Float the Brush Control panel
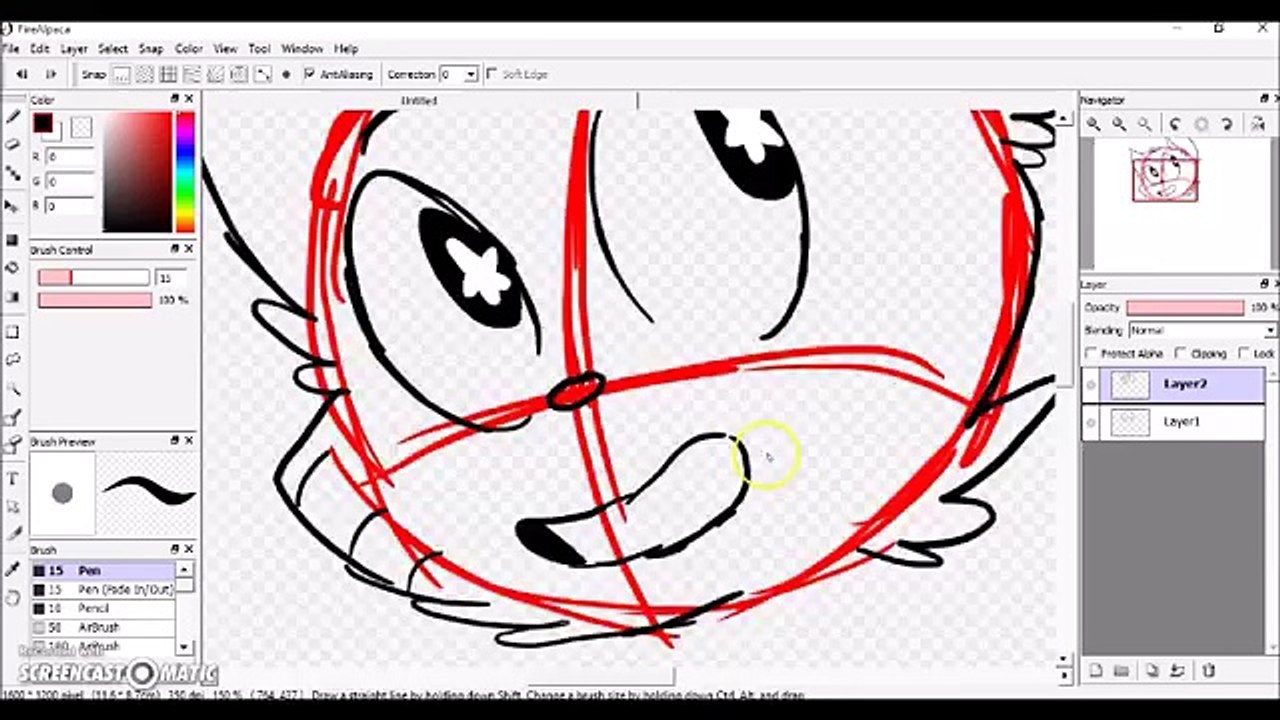Image resolution: width=1280 pixels, height=720 pixels. (174, 249)
